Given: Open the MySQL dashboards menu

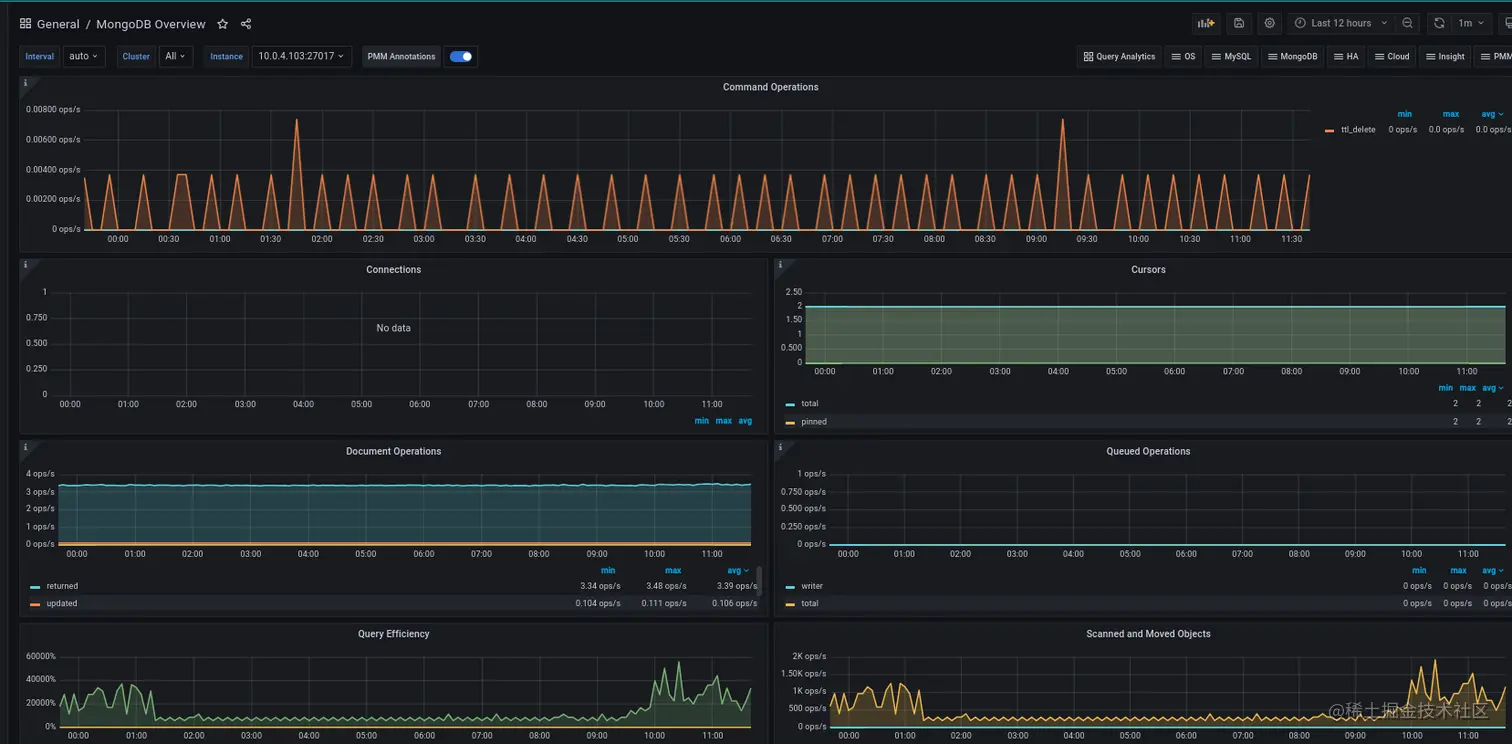Looking at the screenshot, I should (x=1231, y=57).
